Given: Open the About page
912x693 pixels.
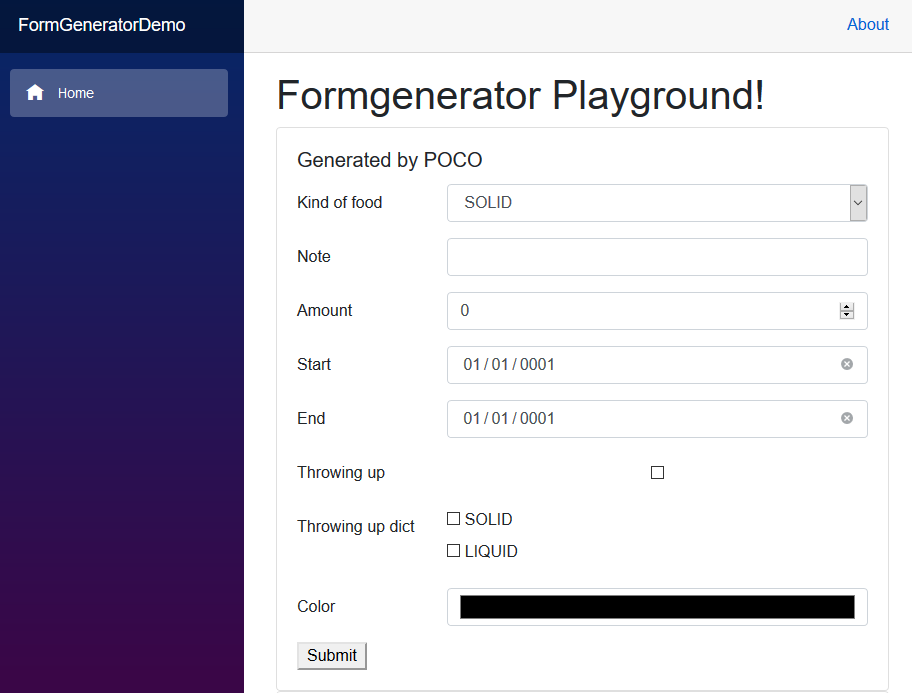Looking at the screenshot, I should (867, 24).
